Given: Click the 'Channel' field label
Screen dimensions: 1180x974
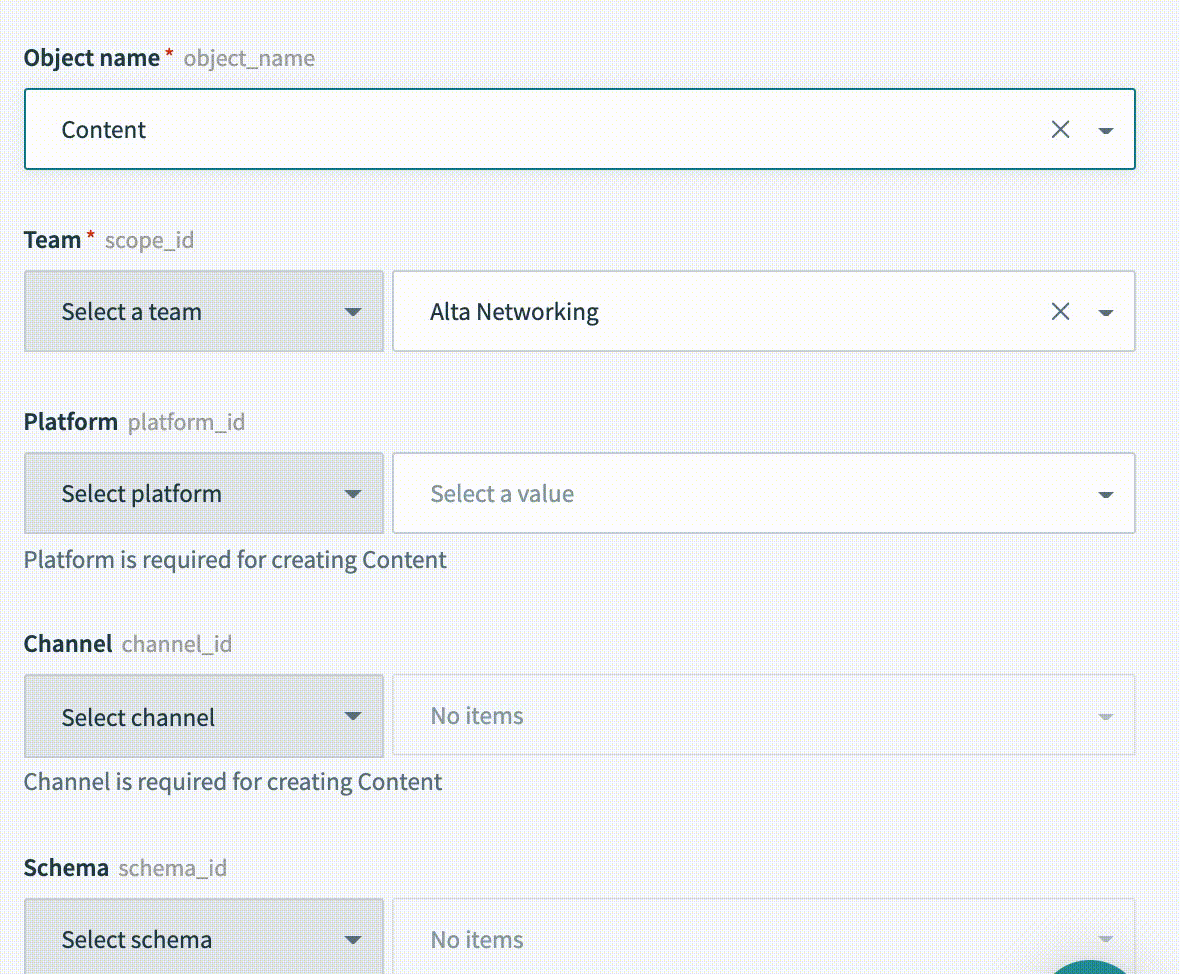Looking at the screenshot, I should 67,644.
